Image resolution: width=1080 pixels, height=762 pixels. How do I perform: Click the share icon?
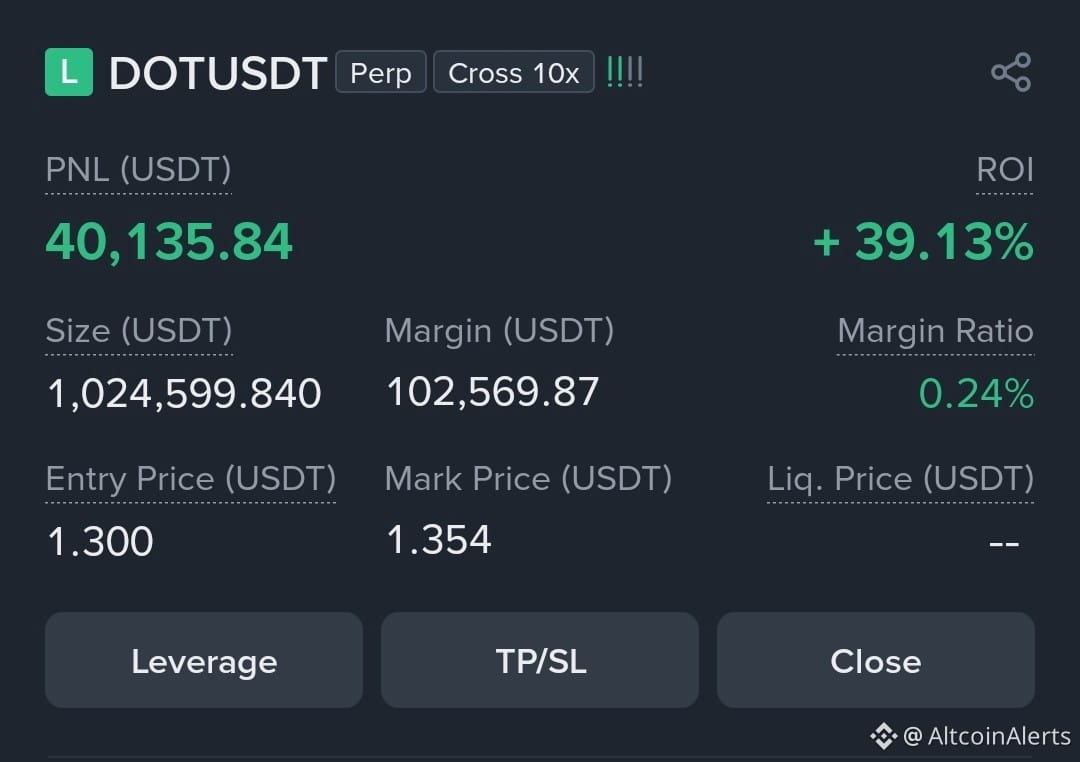click(1011, 72)
